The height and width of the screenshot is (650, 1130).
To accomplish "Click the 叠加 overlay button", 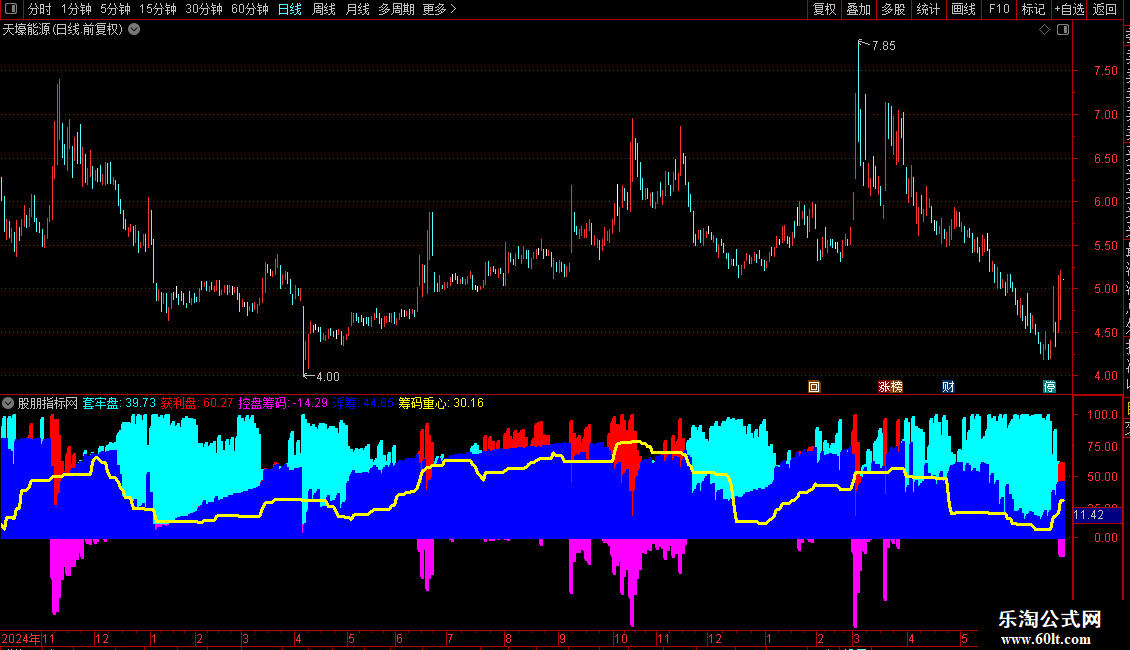I will (x=859, y=9).
